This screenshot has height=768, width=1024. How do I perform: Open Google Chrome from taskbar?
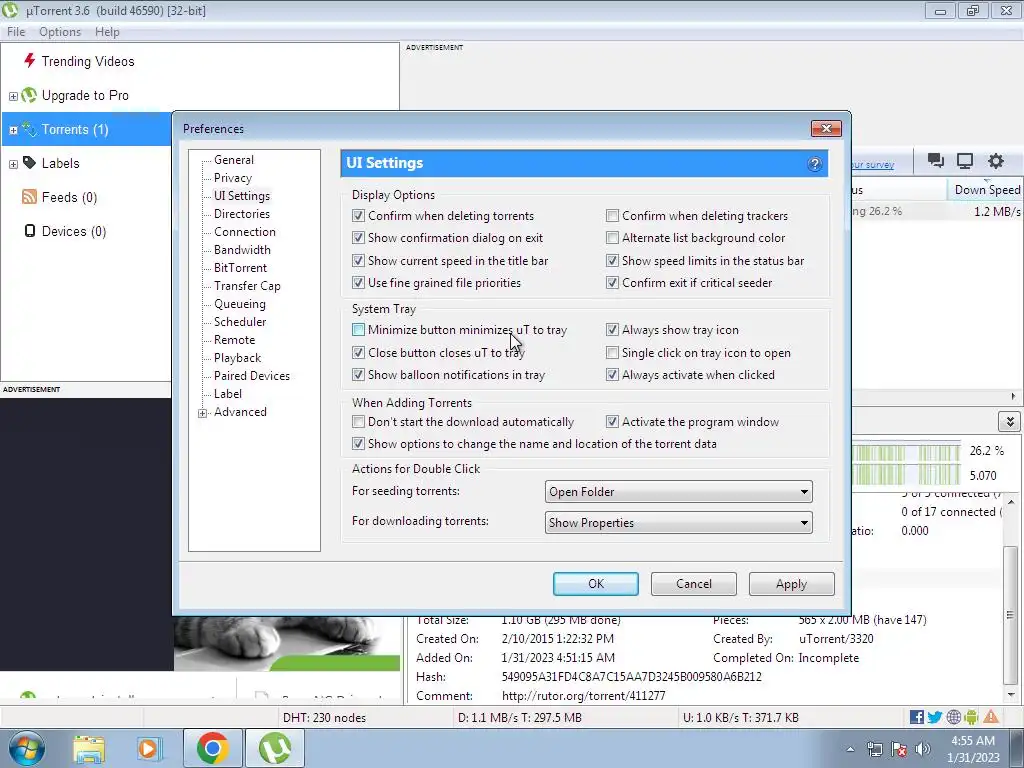pos(212,748)
